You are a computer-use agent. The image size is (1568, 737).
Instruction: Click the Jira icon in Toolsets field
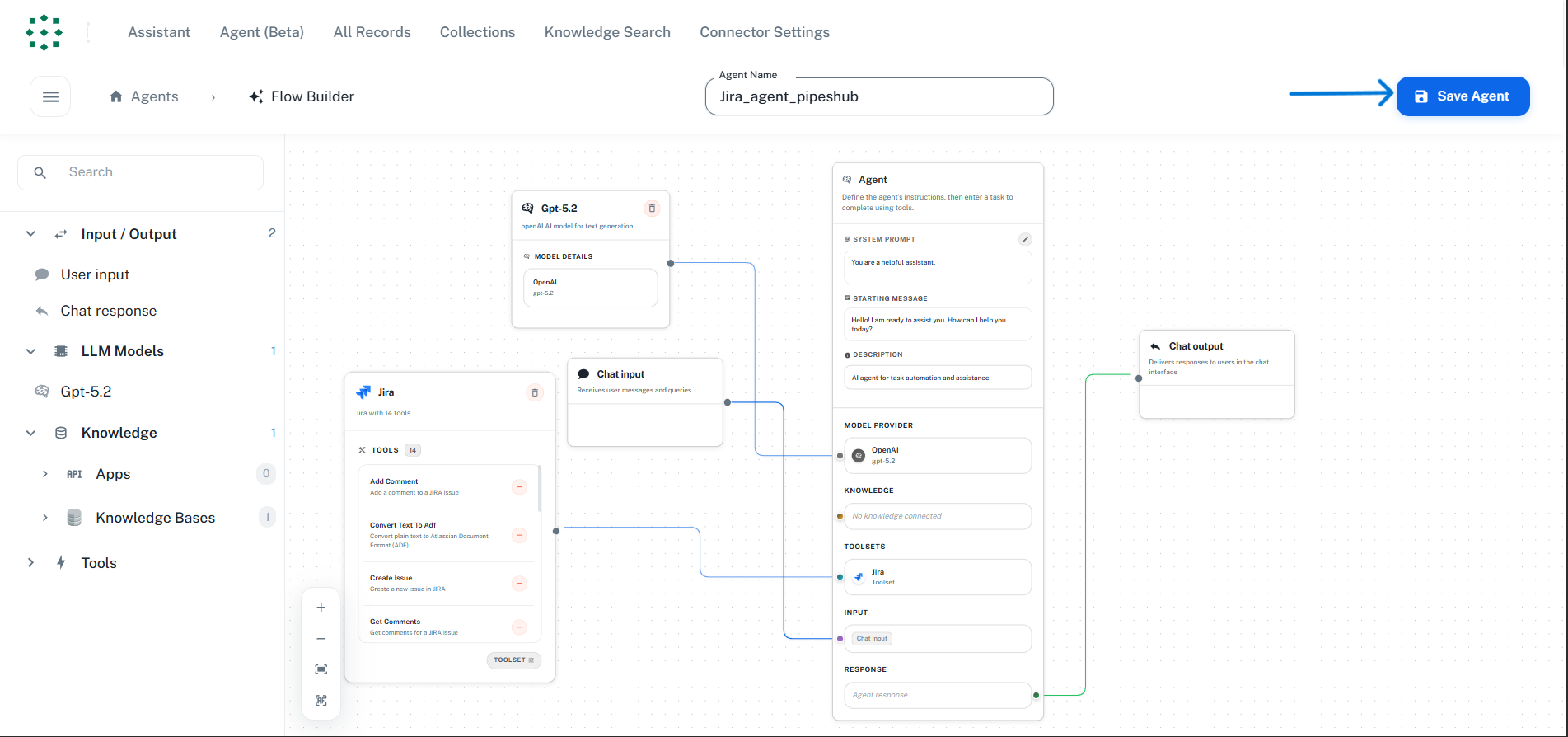pyautogui.click(x=859, y=576)
